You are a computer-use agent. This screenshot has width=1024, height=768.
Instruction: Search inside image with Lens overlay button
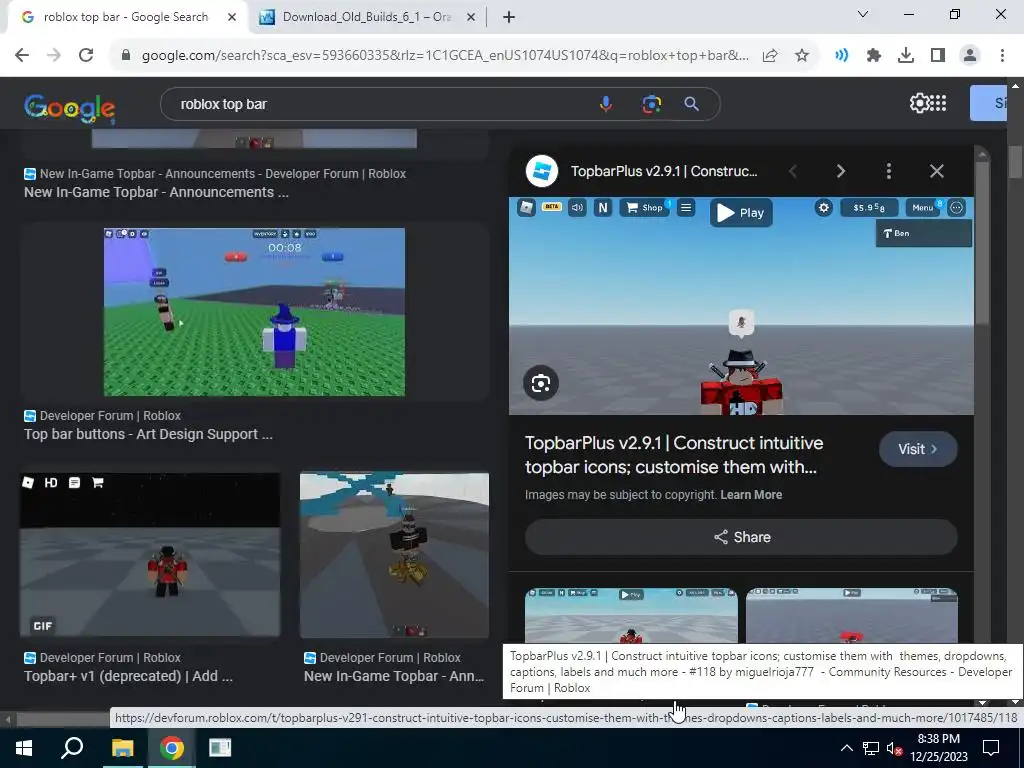pos(541,383)
